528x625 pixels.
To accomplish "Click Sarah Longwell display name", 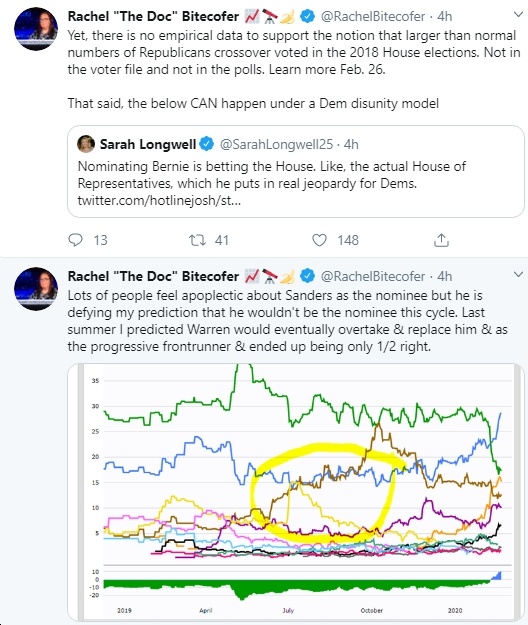I will 148,144.
